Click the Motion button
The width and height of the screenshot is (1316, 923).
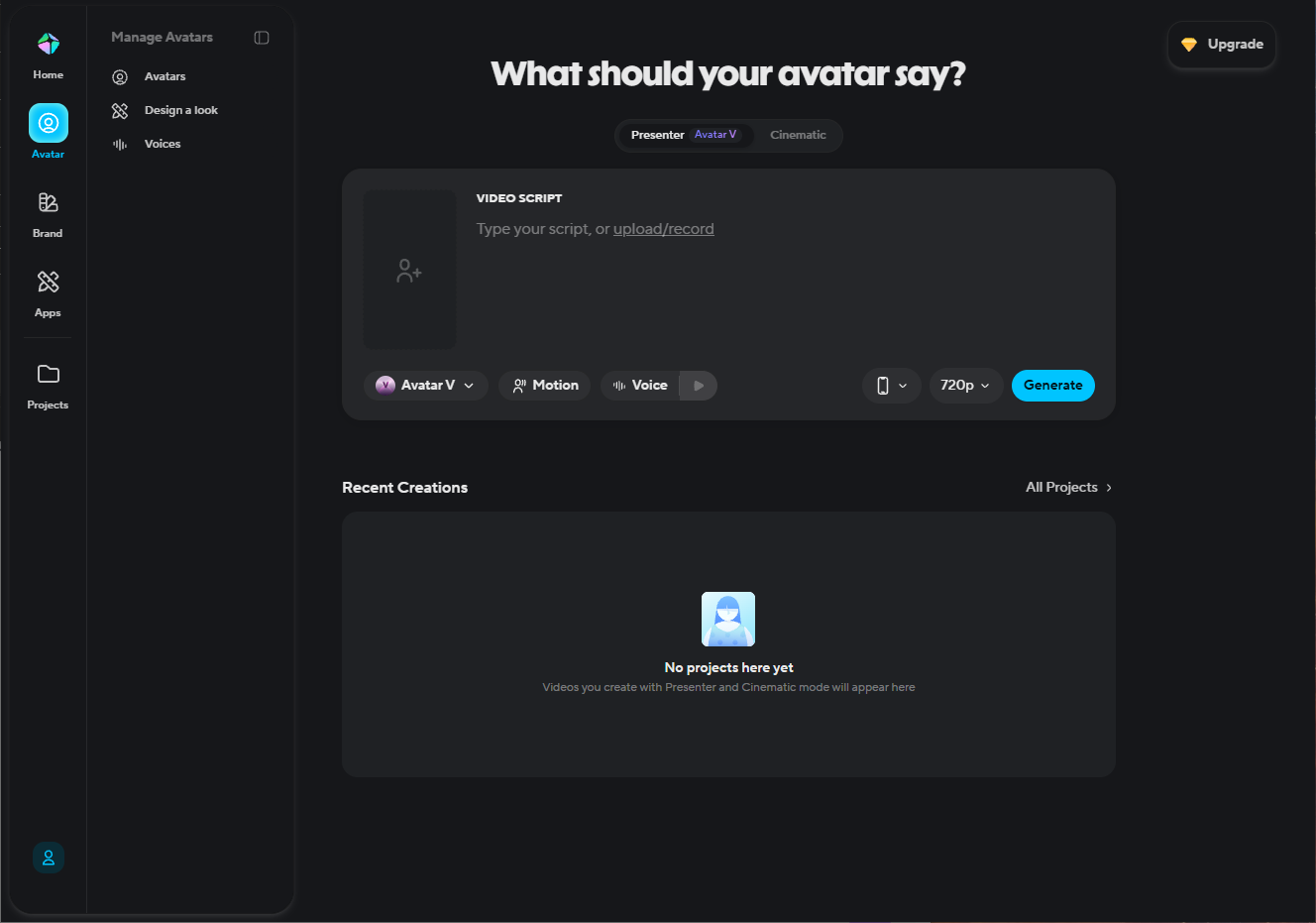pos(545,386)
